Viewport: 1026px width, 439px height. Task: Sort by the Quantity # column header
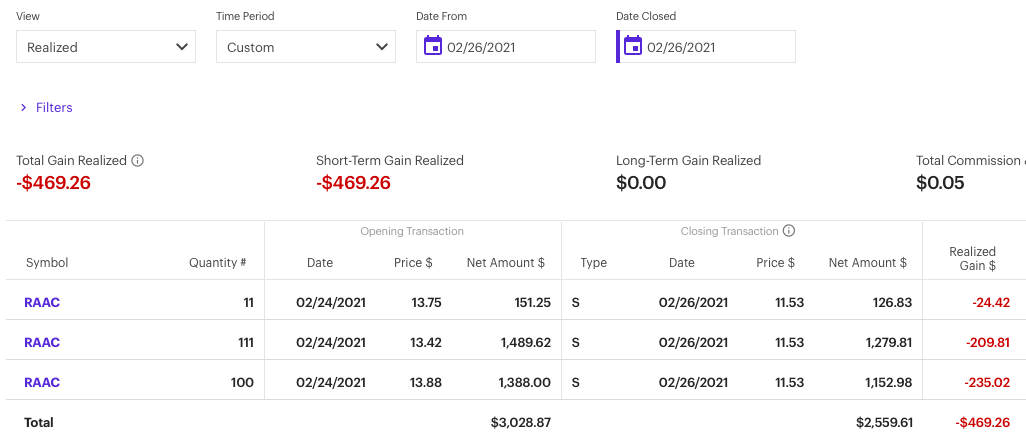[218, 263]
